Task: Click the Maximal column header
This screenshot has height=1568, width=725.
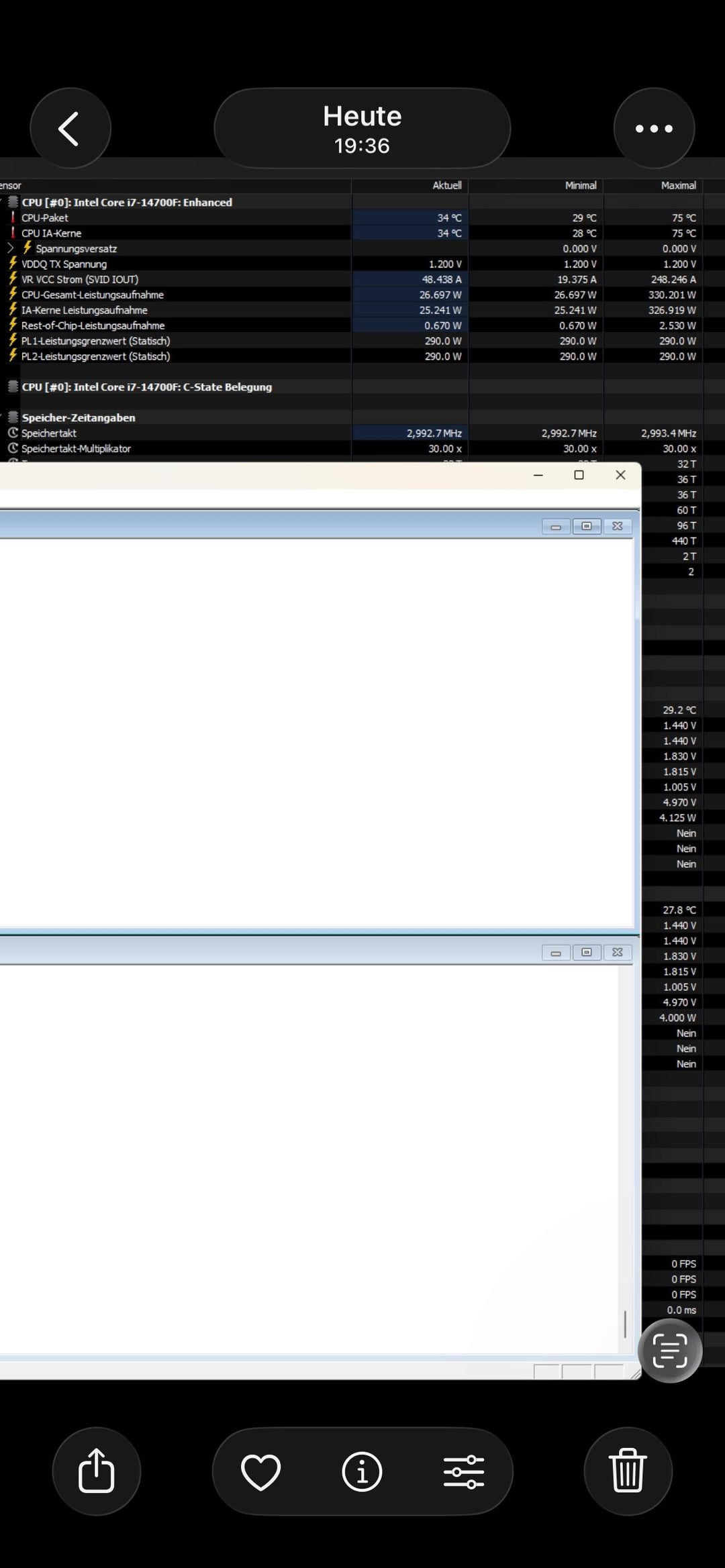Action: (678, 185)
